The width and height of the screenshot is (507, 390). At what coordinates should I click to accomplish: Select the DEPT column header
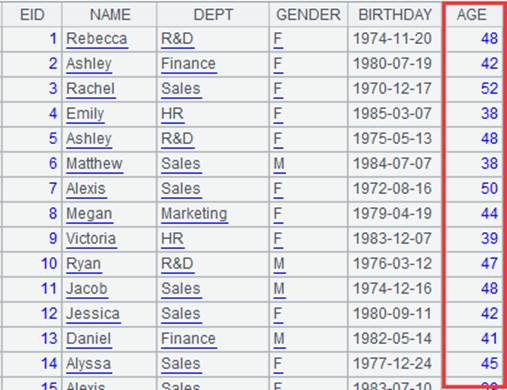(213, 15)
